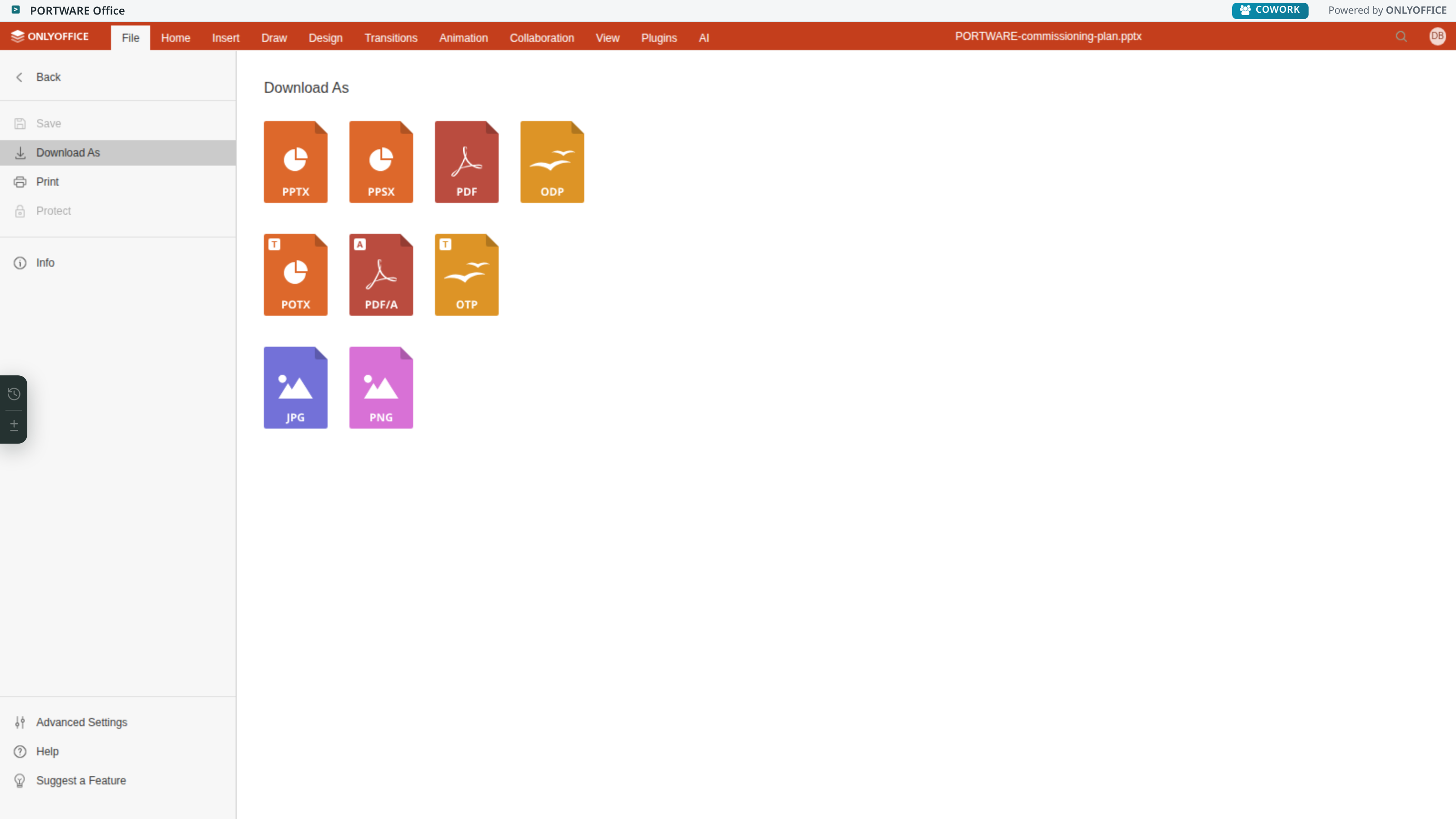Choose the PPSX format icon
The height and width of the screenshot is (819, 1456).
381,162
